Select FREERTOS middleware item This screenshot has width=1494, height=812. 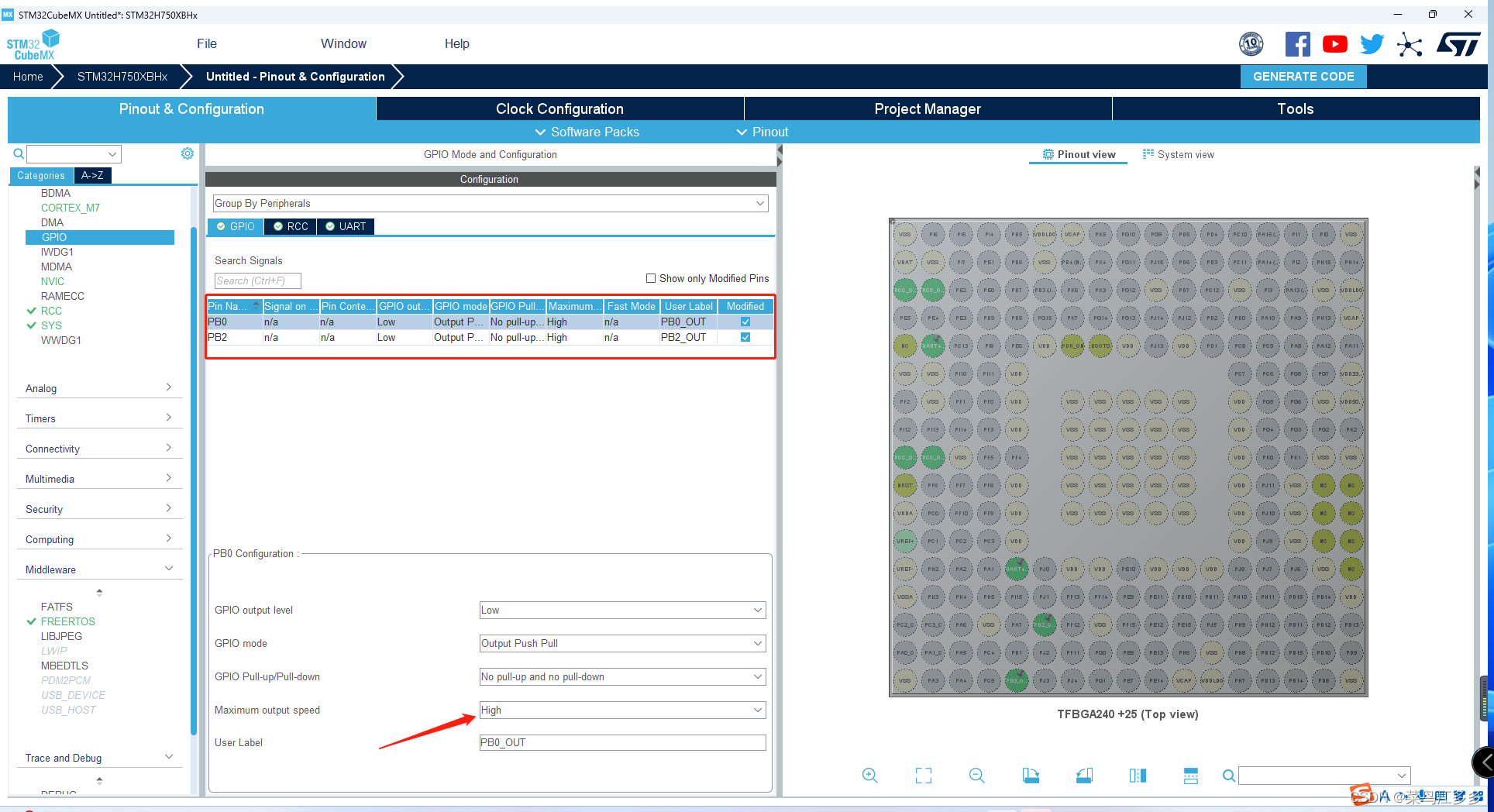coord(68,621)
